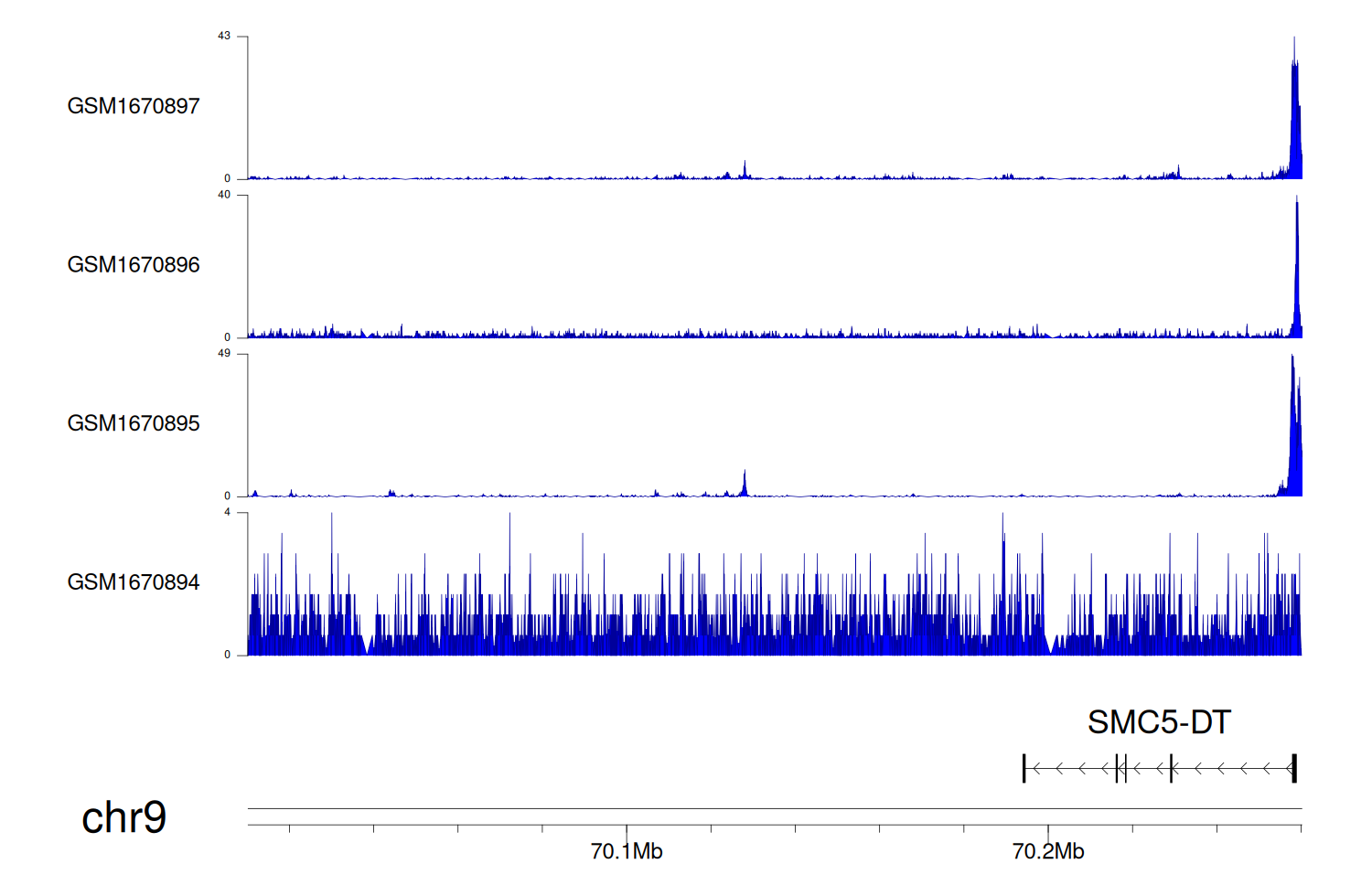Click the signal gap above 70.2Mb in GSM1670894
The image size is (1372, 896).
pos(1051,631)
